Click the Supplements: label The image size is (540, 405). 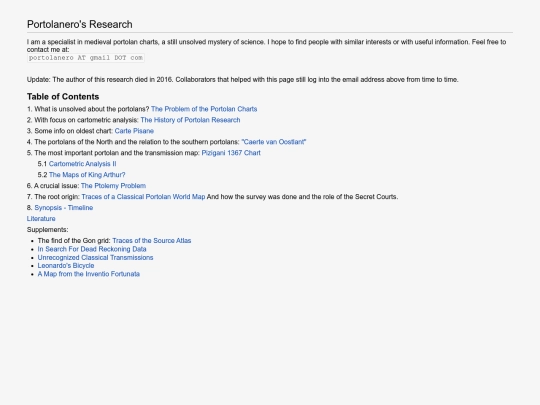(48, 230)
